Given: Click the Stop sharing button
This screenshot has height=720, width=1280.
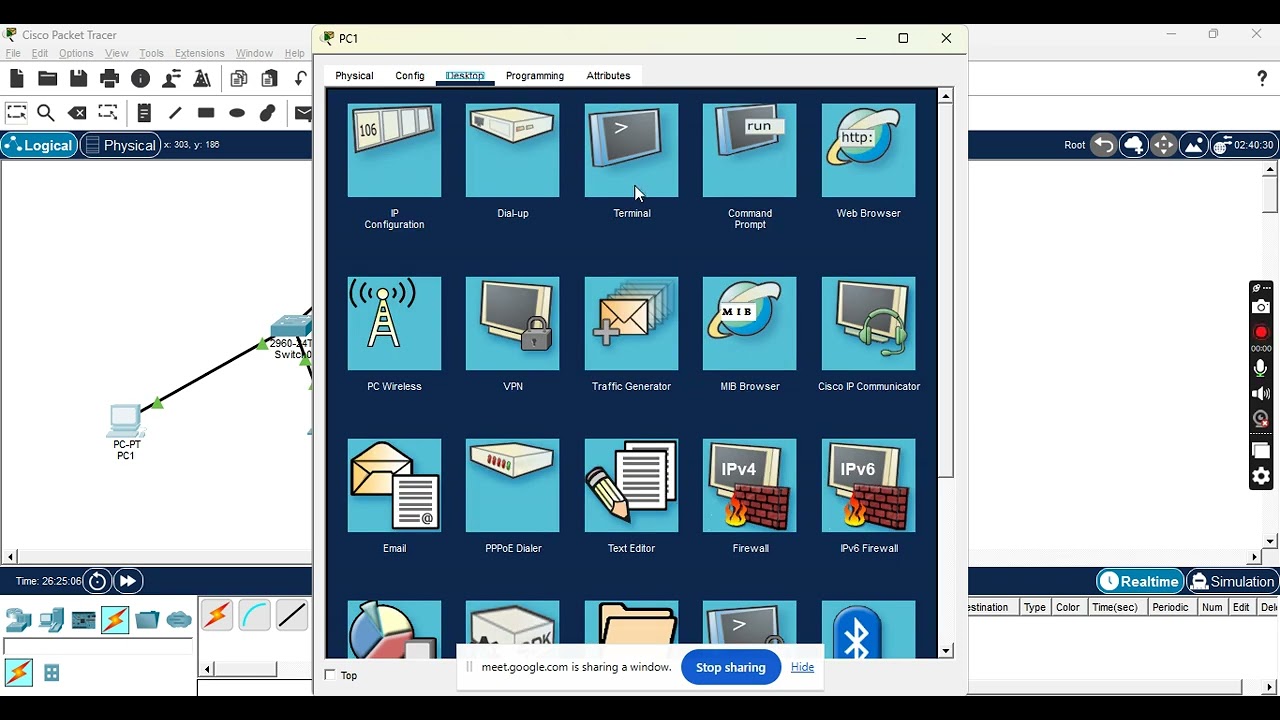Looking at the screenshot, I should (731, 667).
